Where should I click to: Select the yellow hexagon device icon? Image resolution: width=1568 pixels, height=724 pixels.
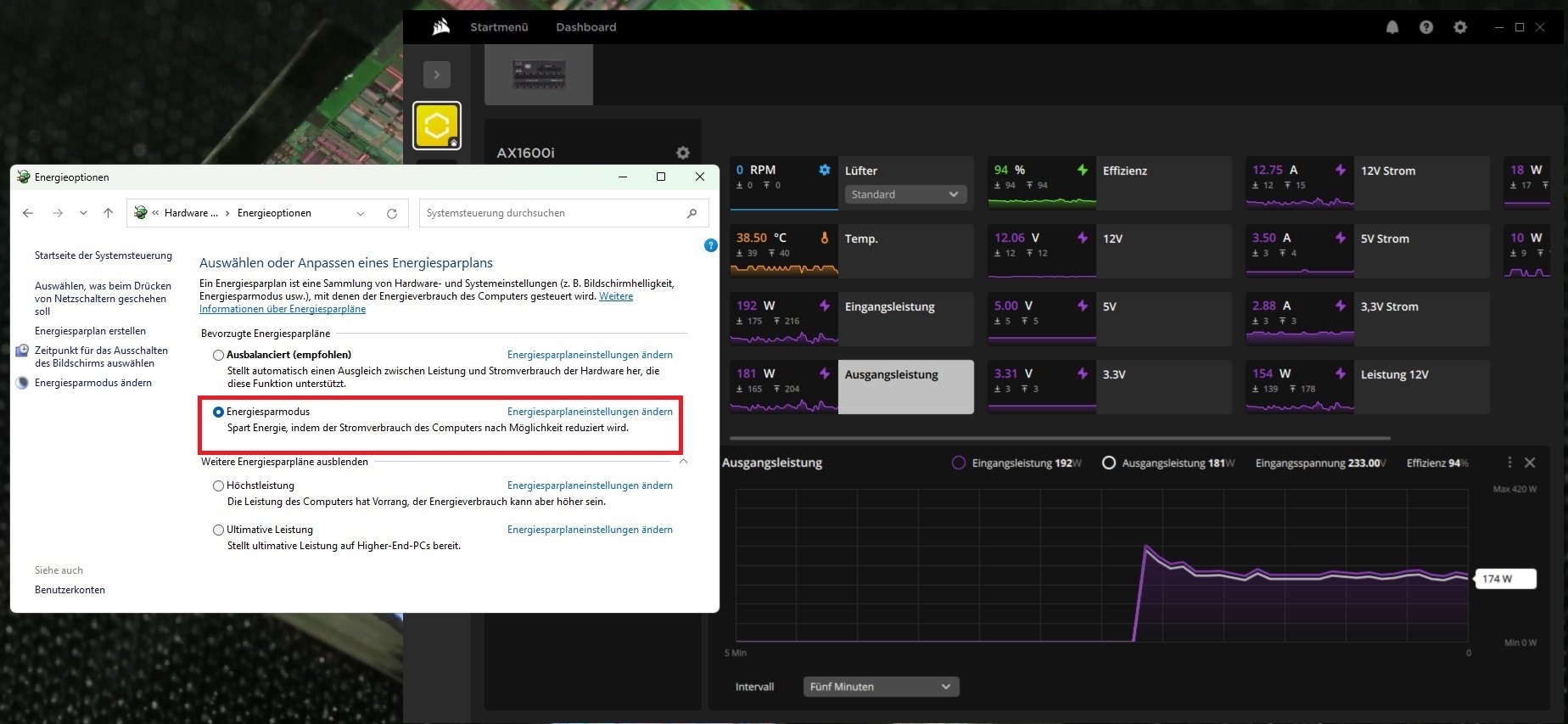click(x=437, y=126)
